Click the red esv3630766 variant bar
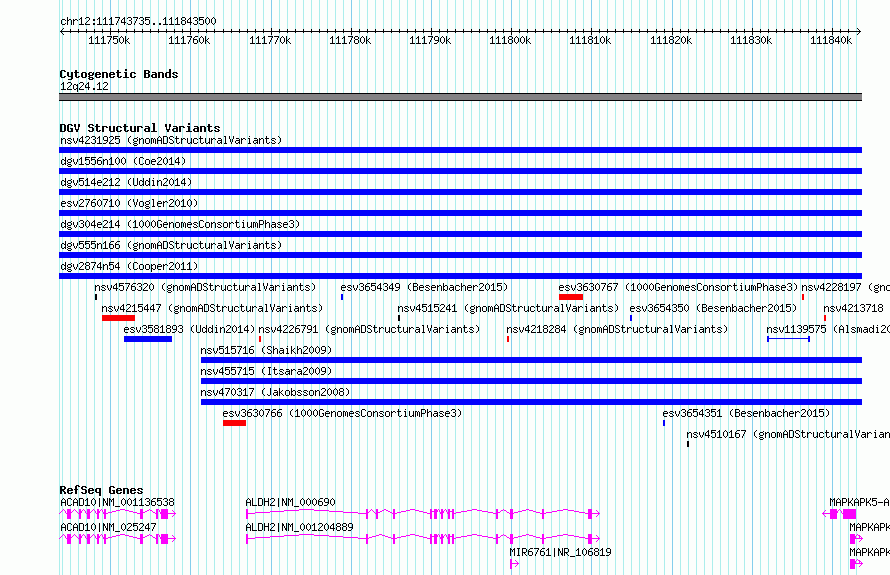 tap(234, 423)
